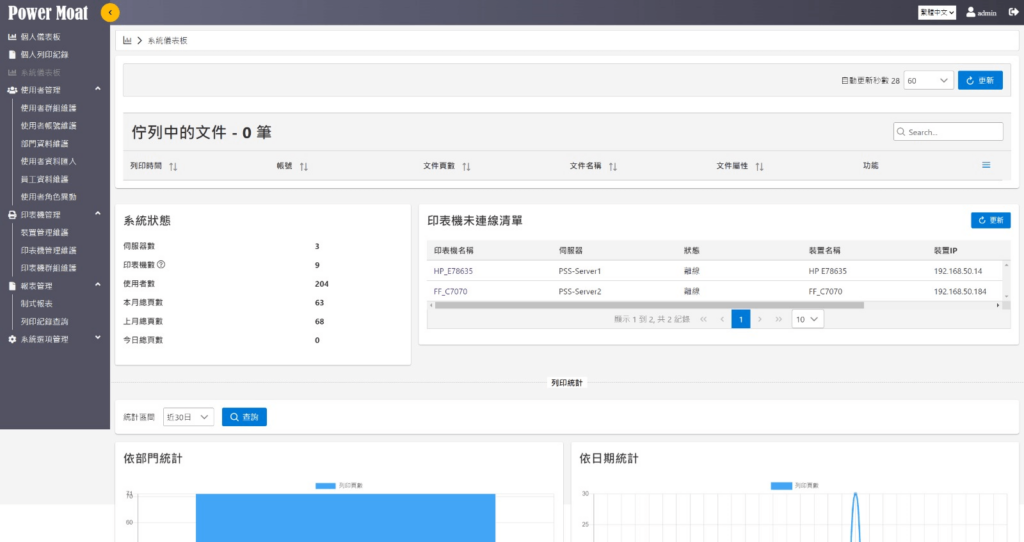Image resolution: width=1024 pixels, height=542 pixels.
Task: Open the queue table hamburger column menu
Action: coord(986,165)
